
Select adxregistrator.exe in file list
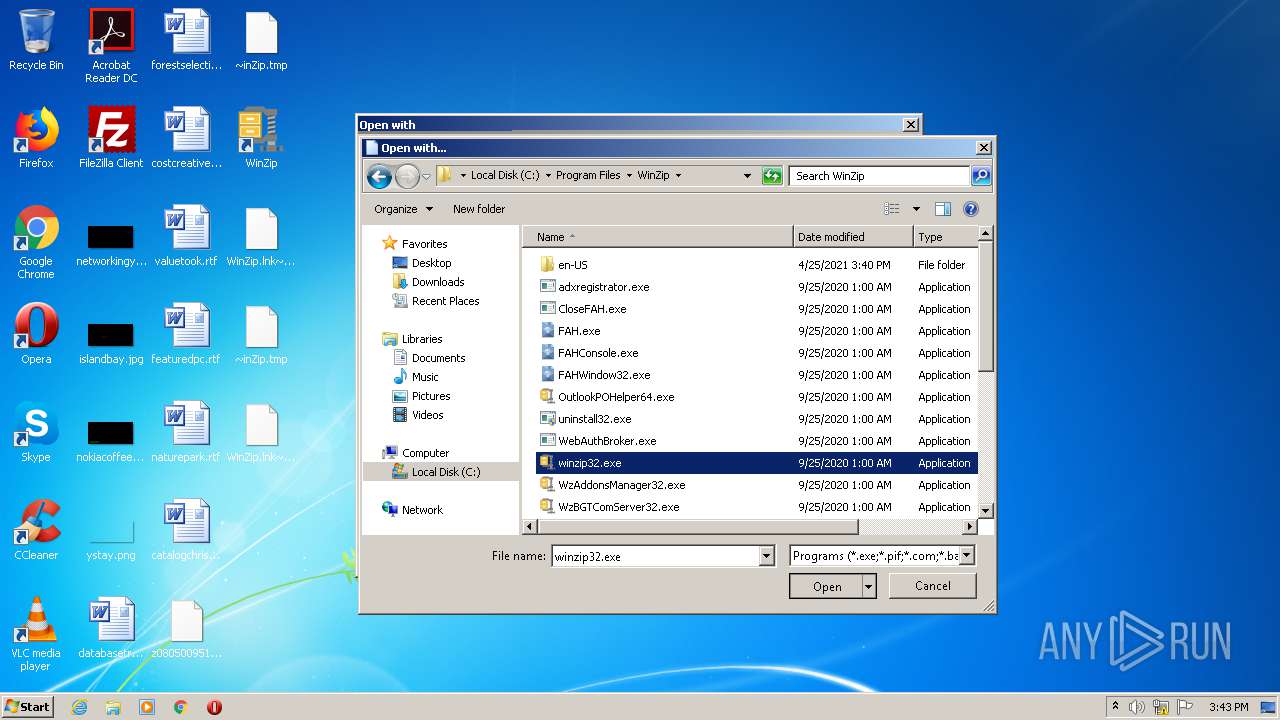coord(603,287)
